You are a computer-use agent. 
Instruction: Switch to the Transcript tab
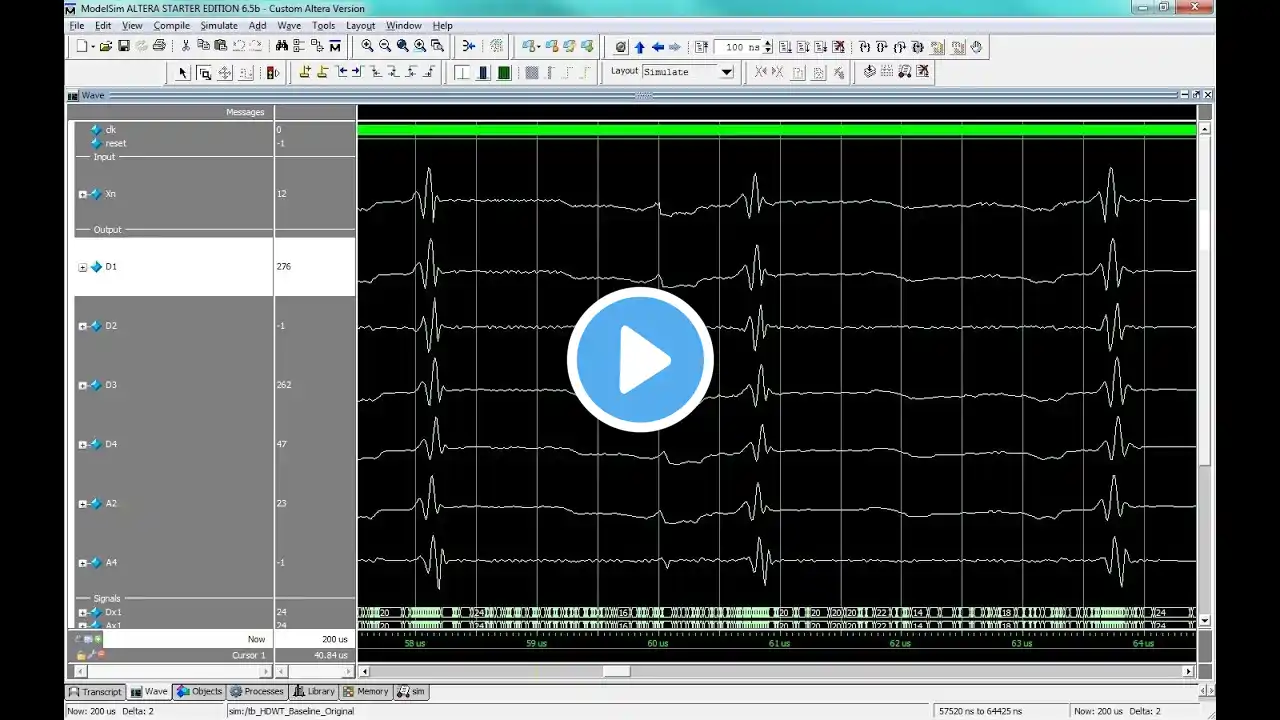coord(95,691)
